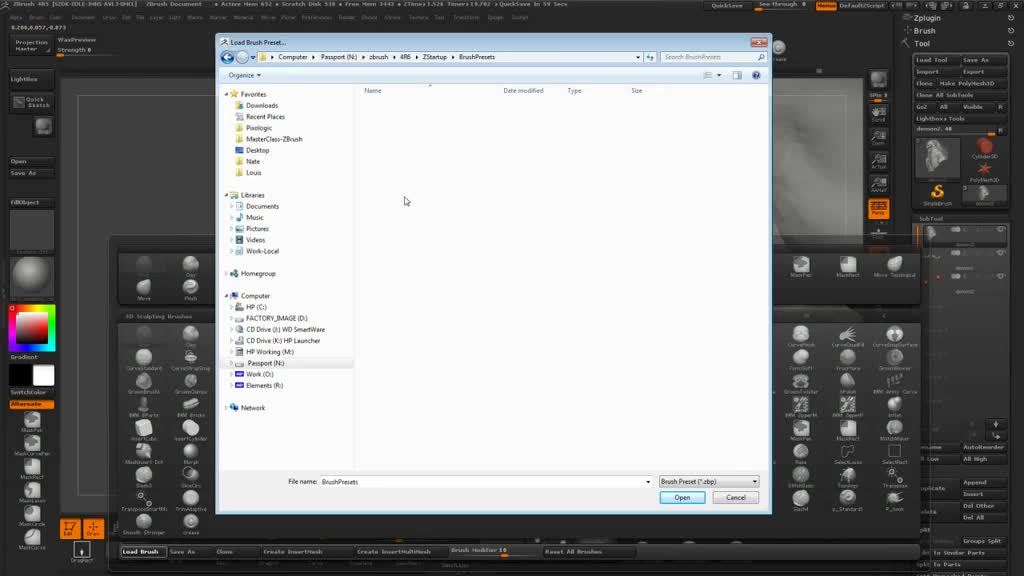Click the Open button in dialog
This screenshot has width=1024, height=576.
pyautogui.click(x=682, y=498)
